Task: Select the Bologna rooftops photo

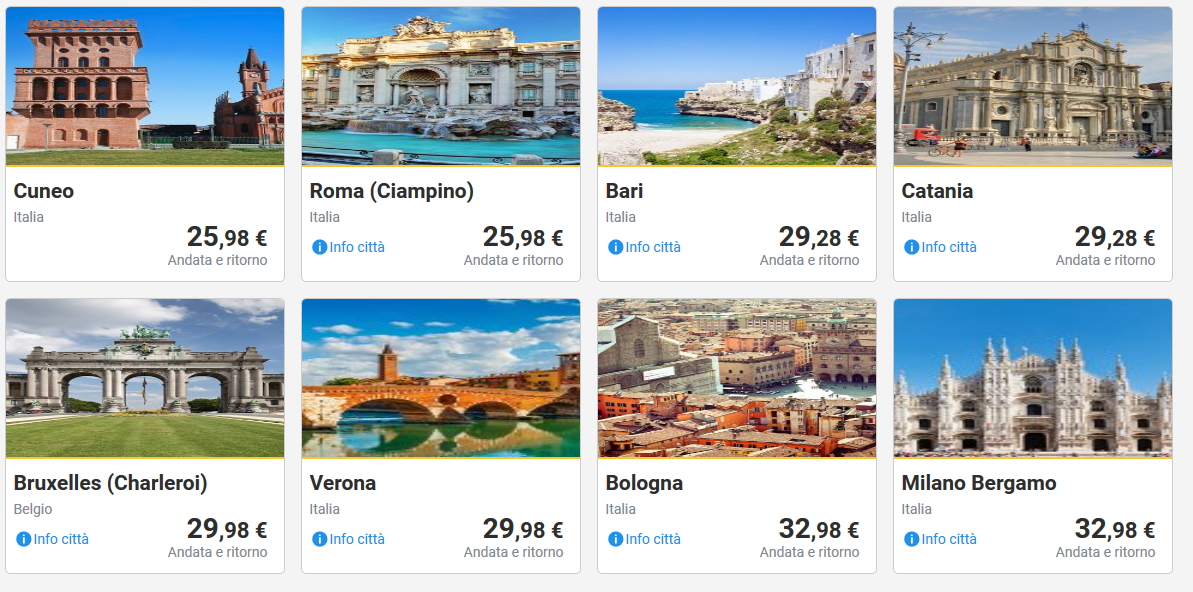Action: point(737,378)
